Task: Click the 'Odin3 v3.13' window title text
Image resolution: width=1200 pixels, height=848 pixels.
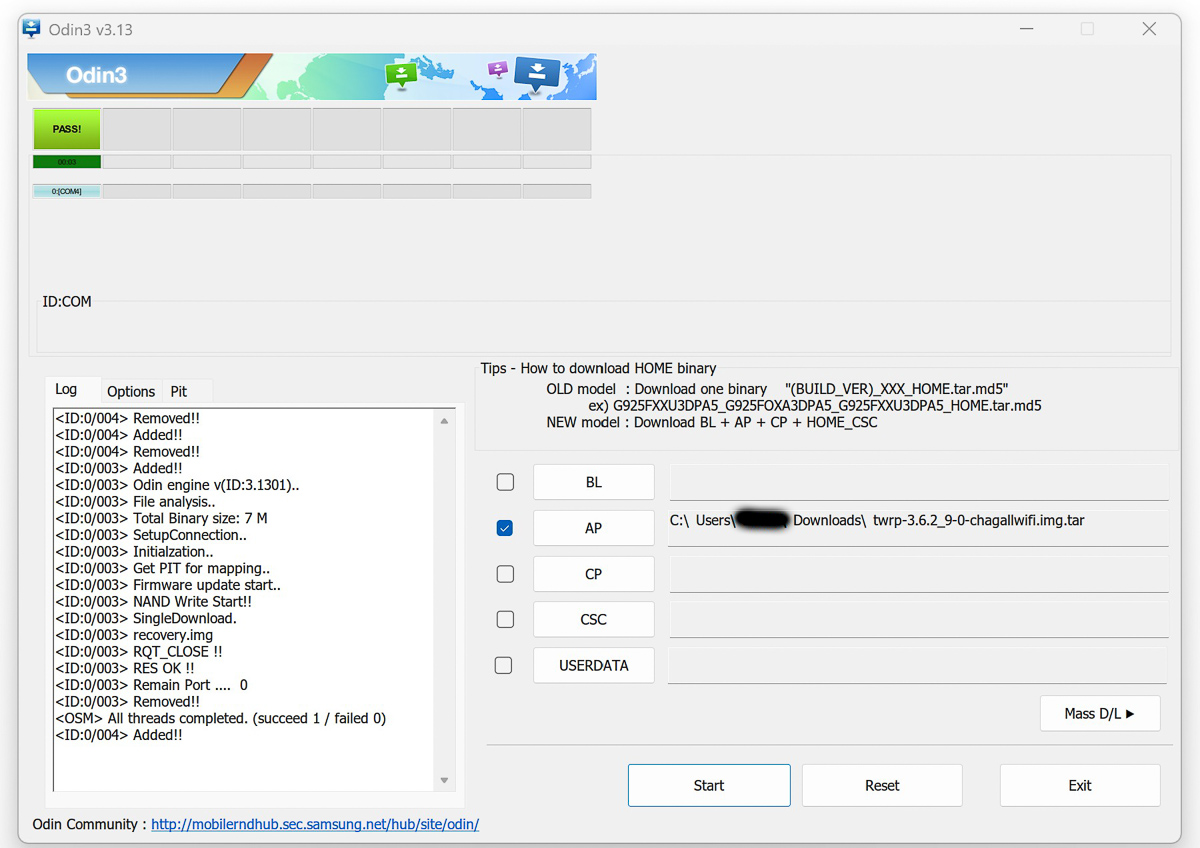Action: pyautogui.click(x=91, y=29)
